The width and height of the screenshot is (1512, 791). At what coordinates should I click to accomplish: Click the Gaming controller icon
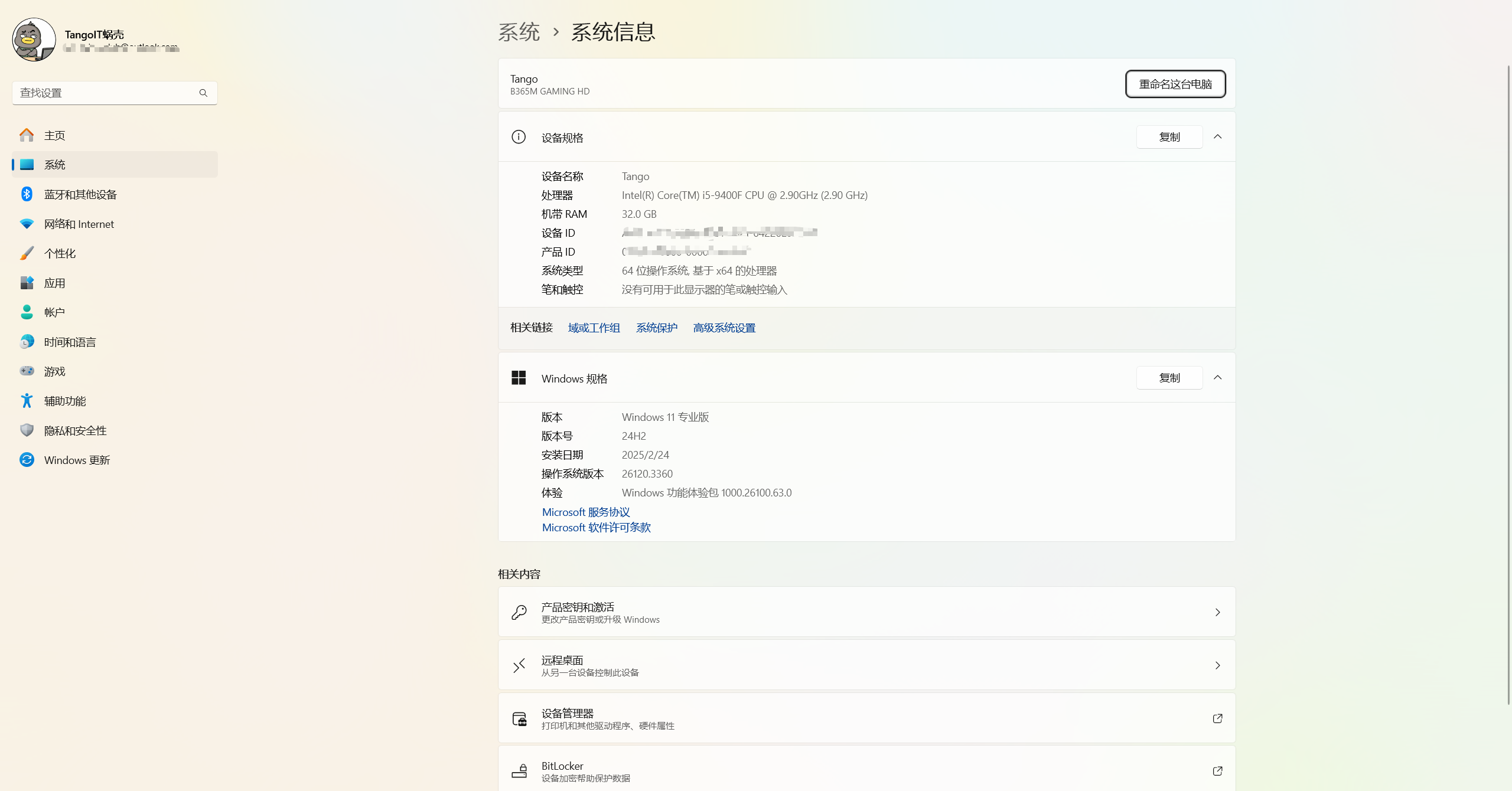coord(27,371)
